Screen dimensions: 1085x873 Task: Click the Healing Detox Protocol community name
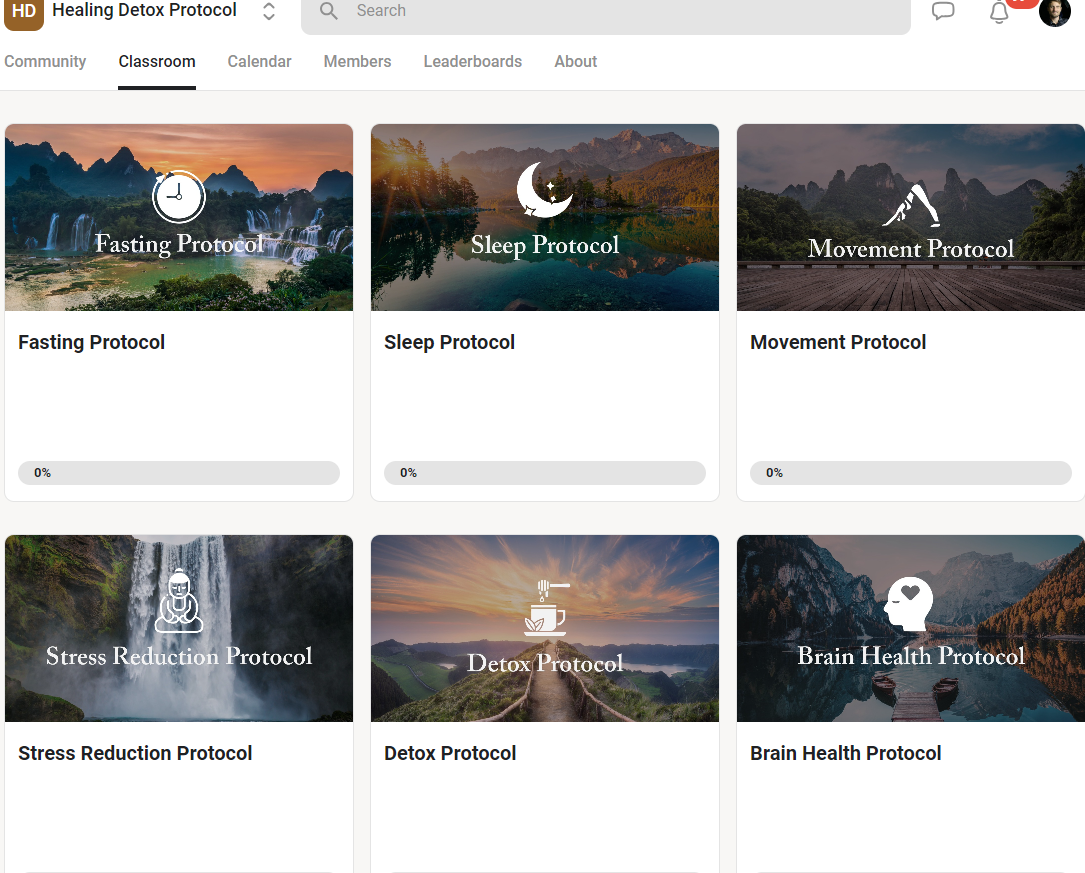(145, 10)
